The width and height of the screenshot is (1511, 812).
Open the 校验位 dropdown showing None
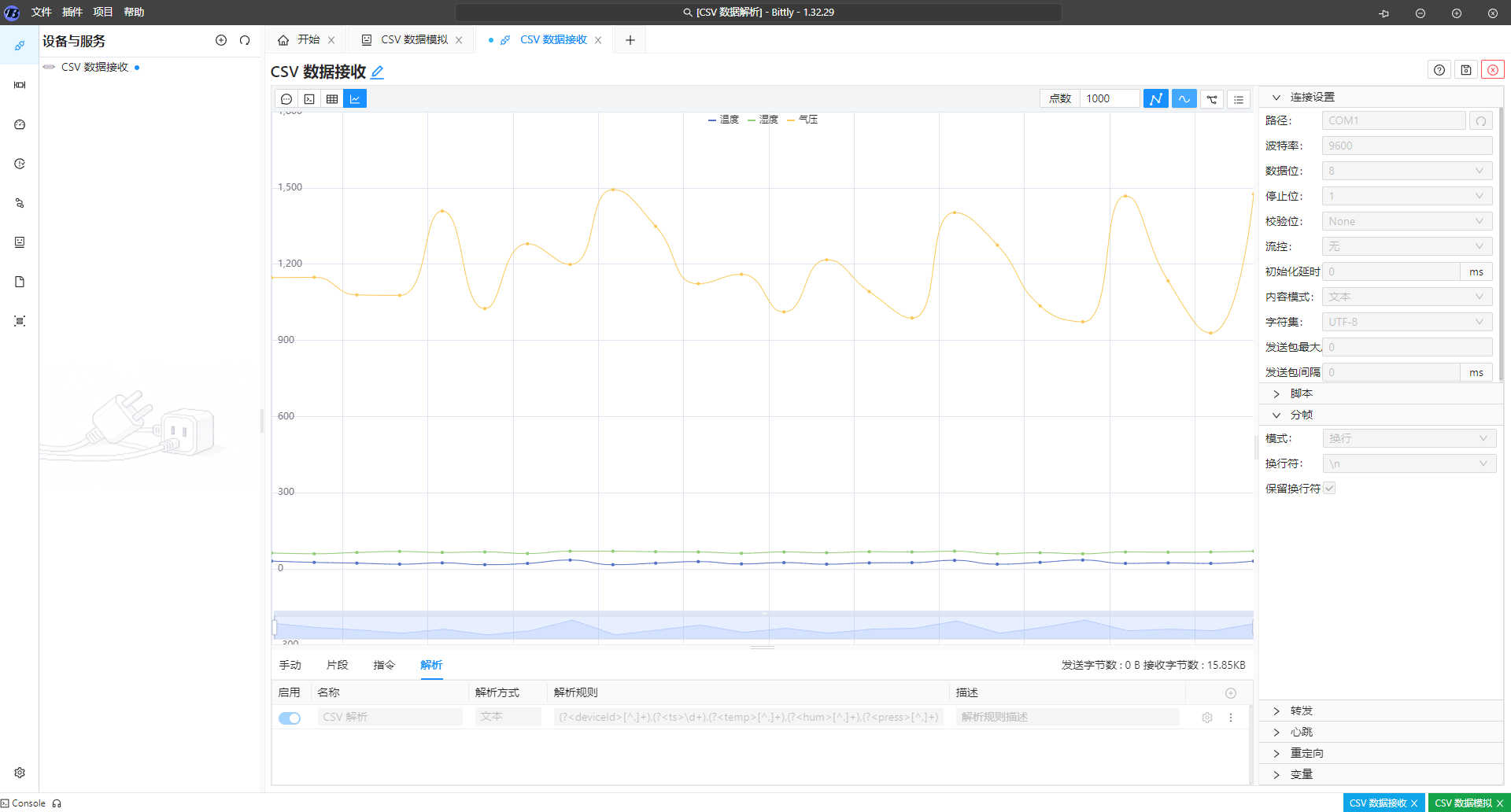[x=1406, y=222]
